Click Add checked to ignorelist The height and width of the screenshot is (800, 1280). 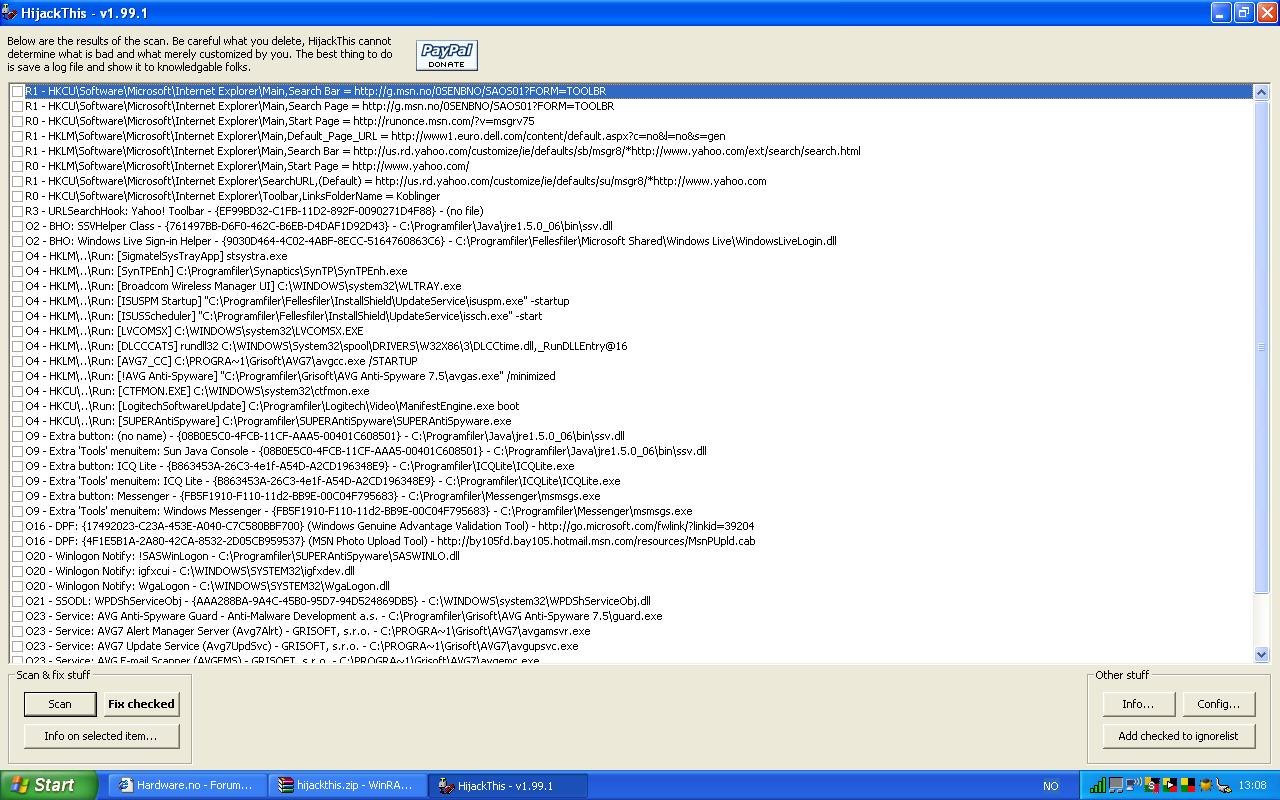coord(1178,736)
